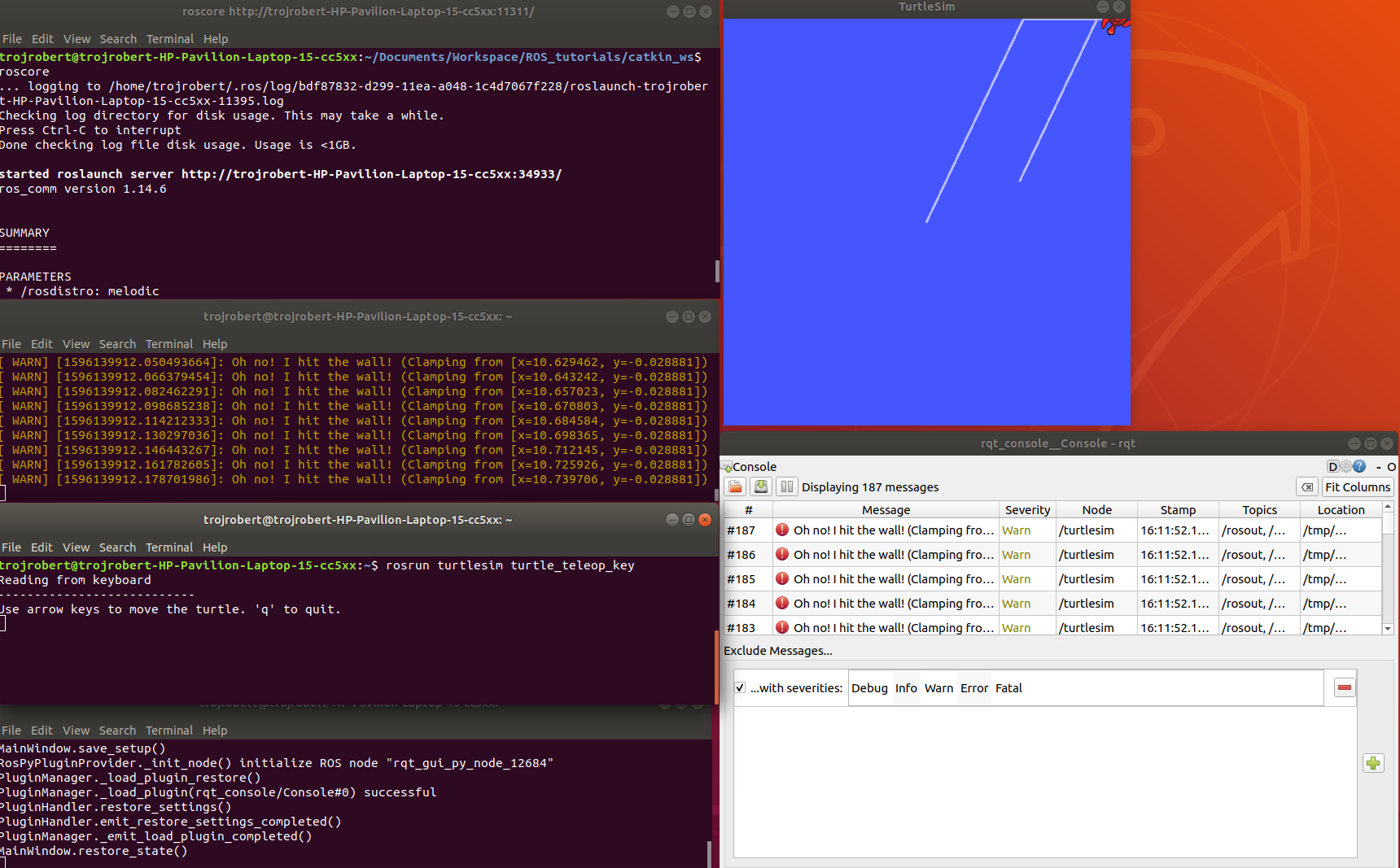Remove severity filter with red minus icon

point(1345,688)
